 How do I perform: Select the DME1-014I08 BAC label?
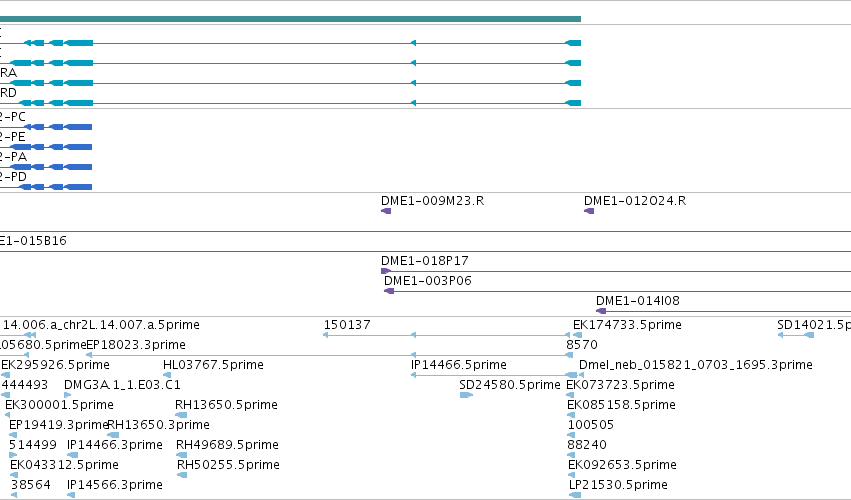[638, 301]
